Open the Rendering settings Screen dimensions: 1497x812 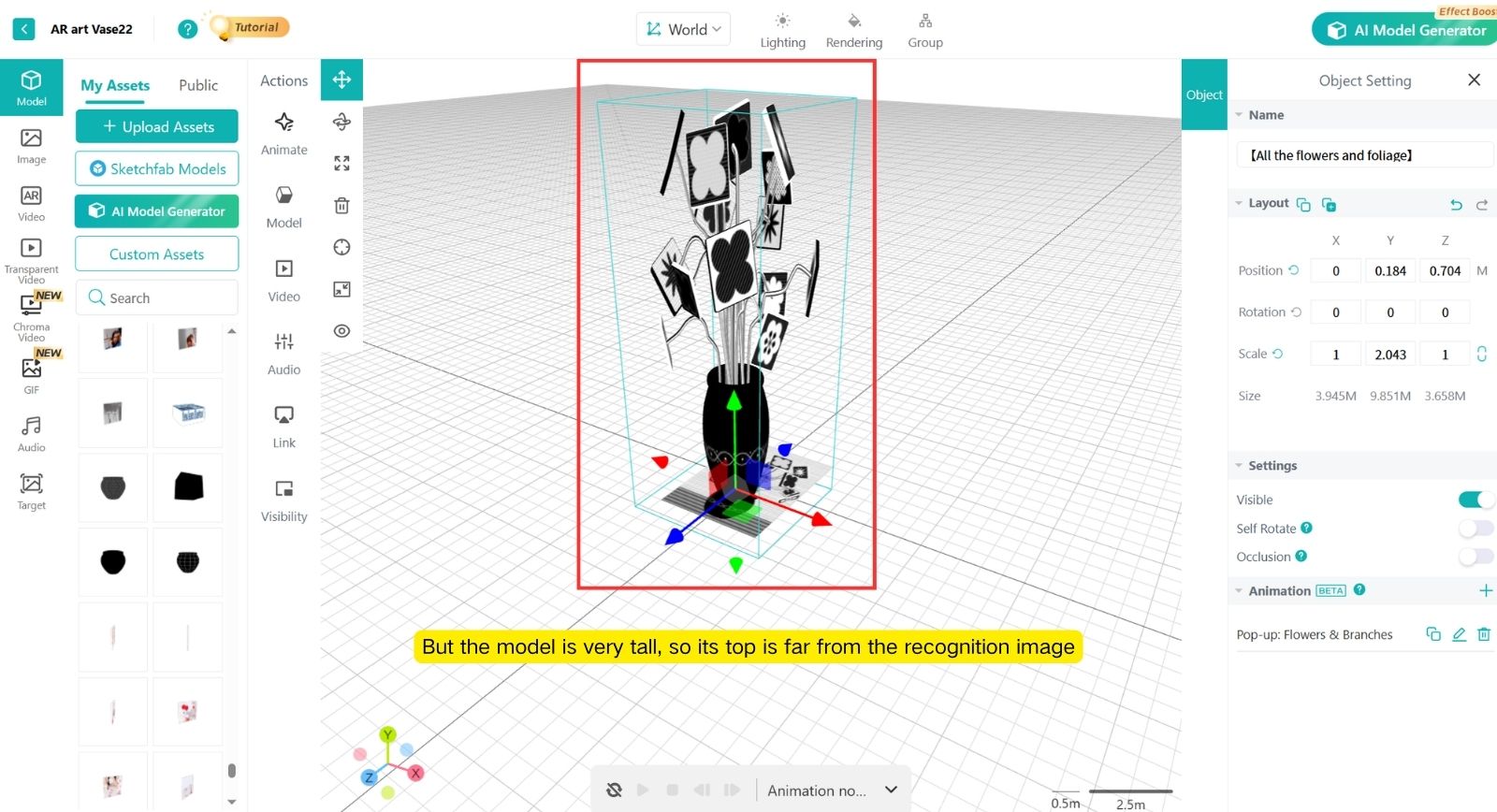click(853, 30)
